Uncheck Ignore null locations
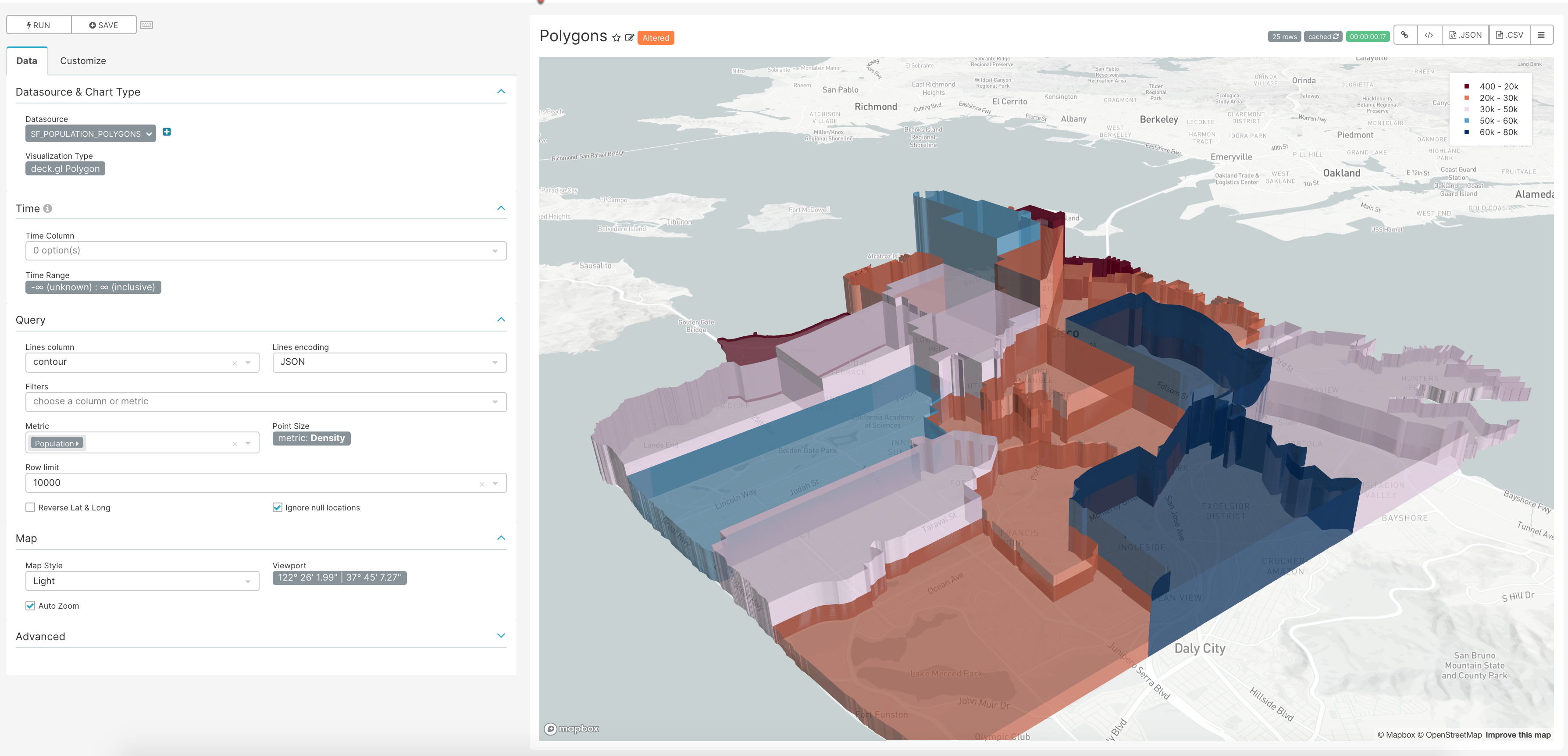This screenshot has height=756, width=1568. pos(278,507)
